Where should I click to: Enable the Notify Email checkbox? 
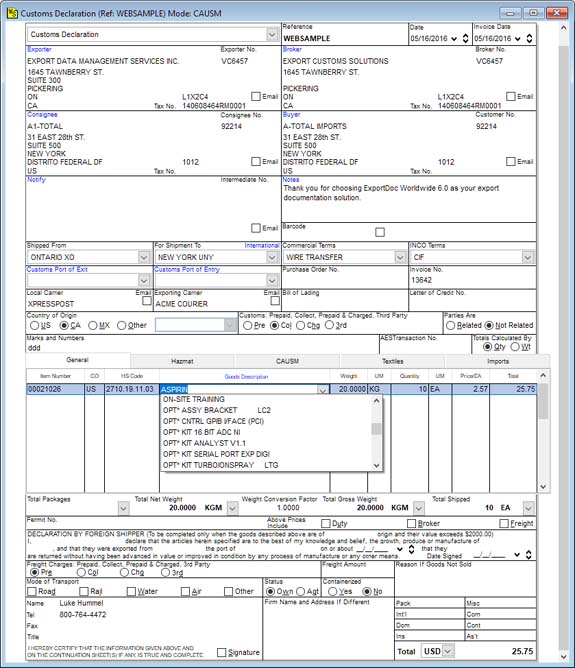(x=256, y=228)
